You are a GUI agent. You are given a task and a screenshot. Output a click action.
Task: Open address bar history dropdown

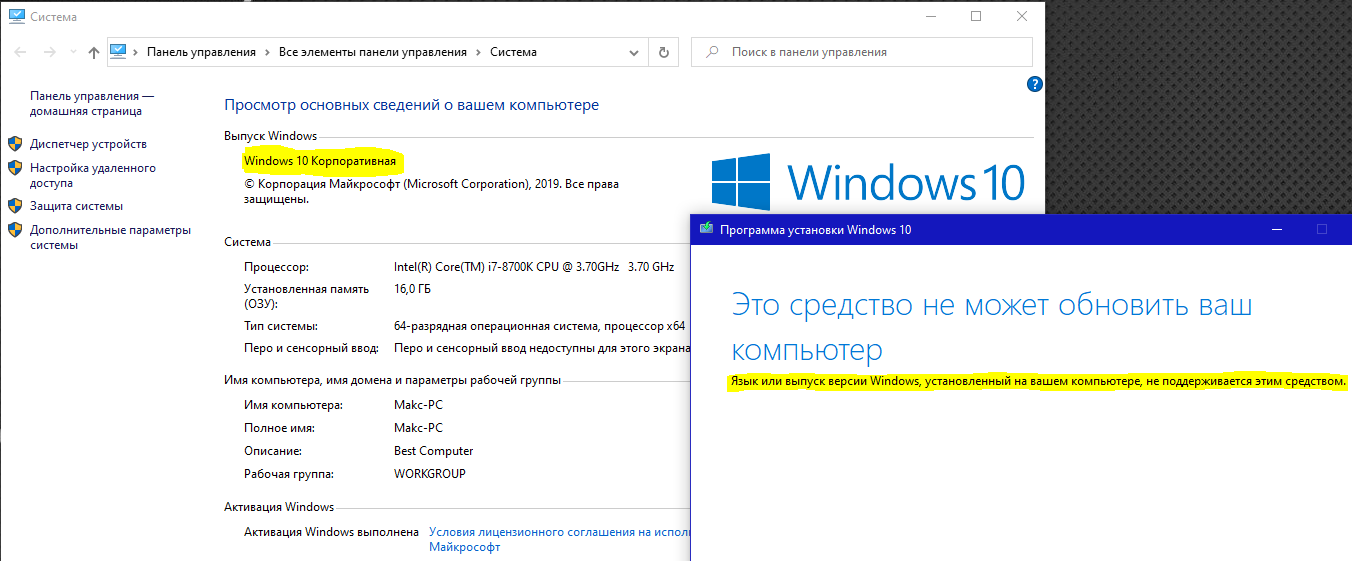click(634, 52)
